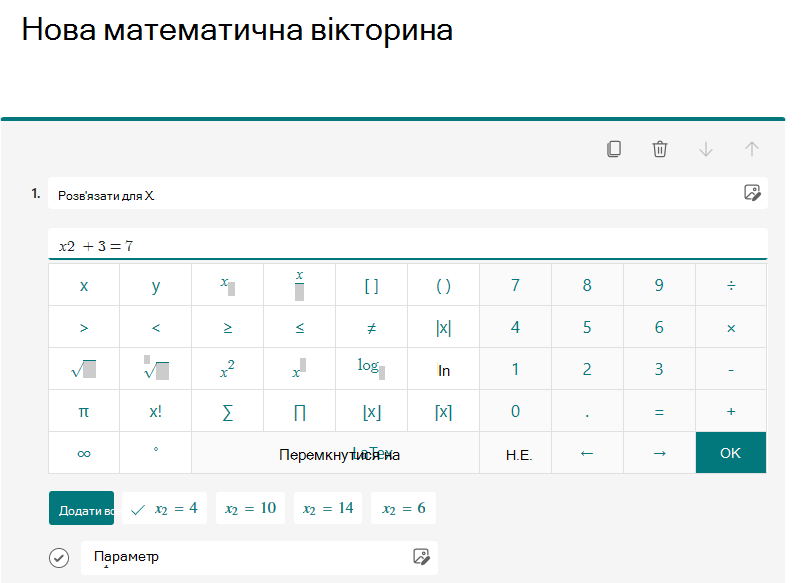This screenshot has height=583, width=804.
Task: Insert the natural log ln key
Action: 444,369
